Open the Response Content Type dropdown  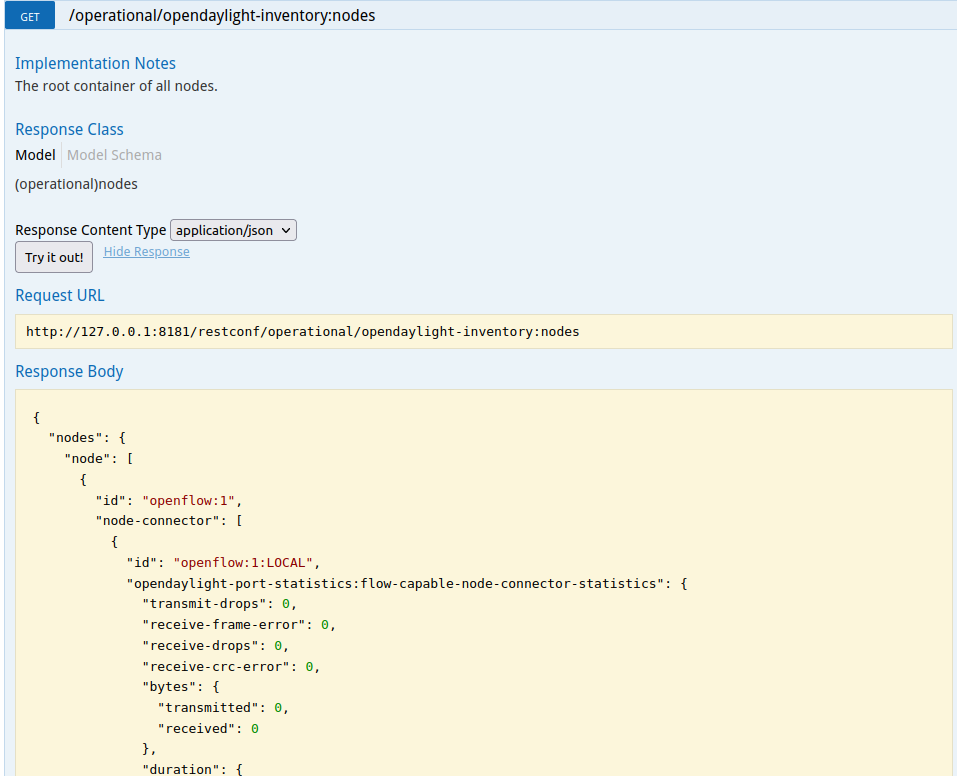point(234,230)
